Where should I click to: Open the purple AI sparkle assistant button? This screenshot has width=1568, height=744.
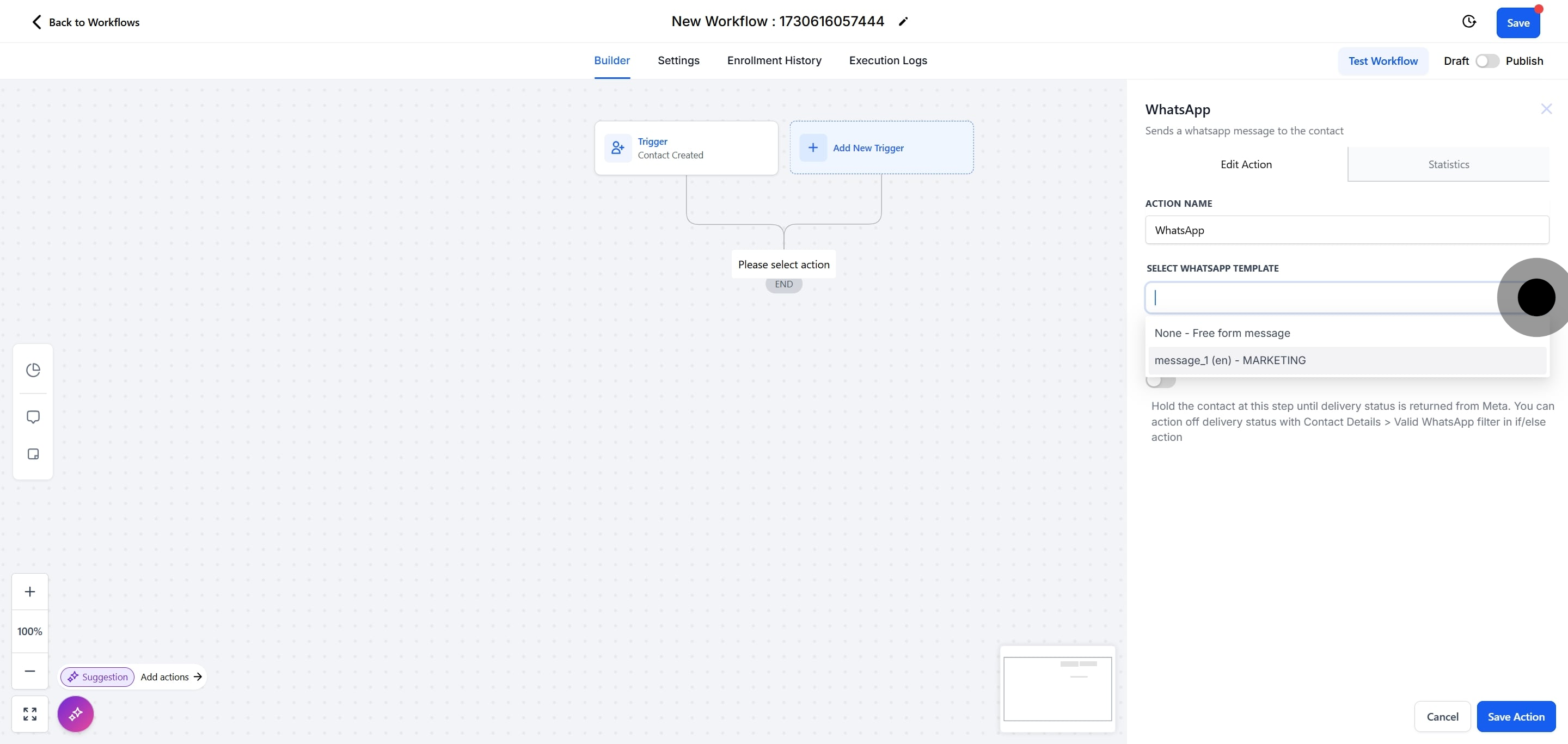pyautogui.click(x=76, y=714)
